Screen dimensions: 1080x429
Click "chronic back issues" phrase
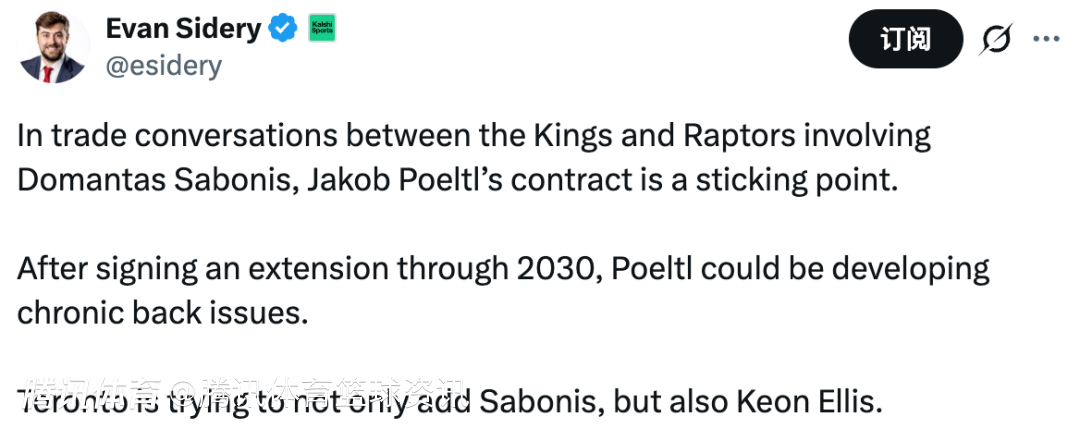(x=160, y=312)
